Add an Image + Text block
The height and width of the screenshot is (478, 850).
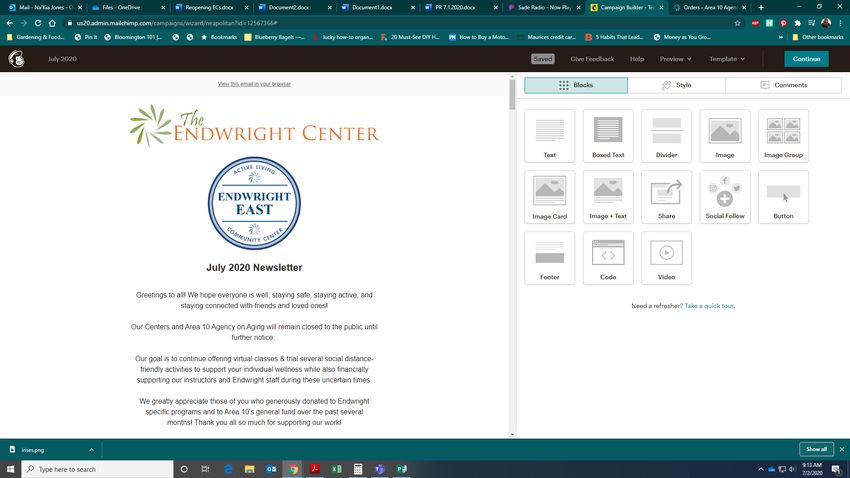click(608, 197)
